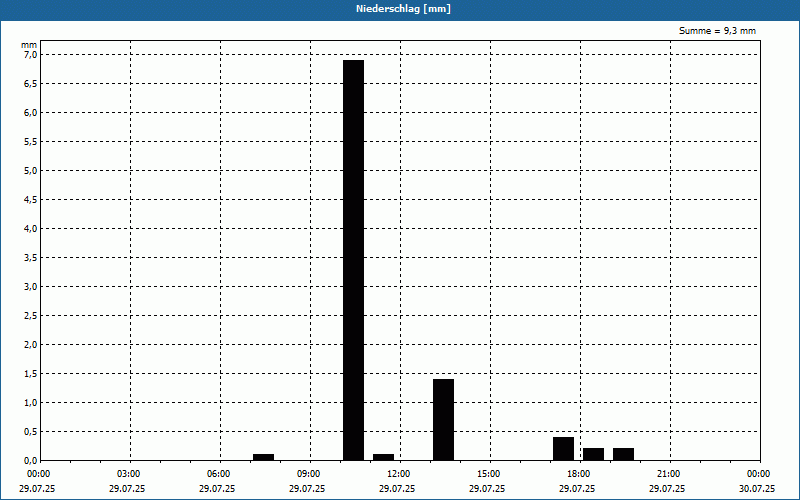
Task: Select the 15:00 x-axis time label
Action: pyautogui.click(x=490, y=474)
